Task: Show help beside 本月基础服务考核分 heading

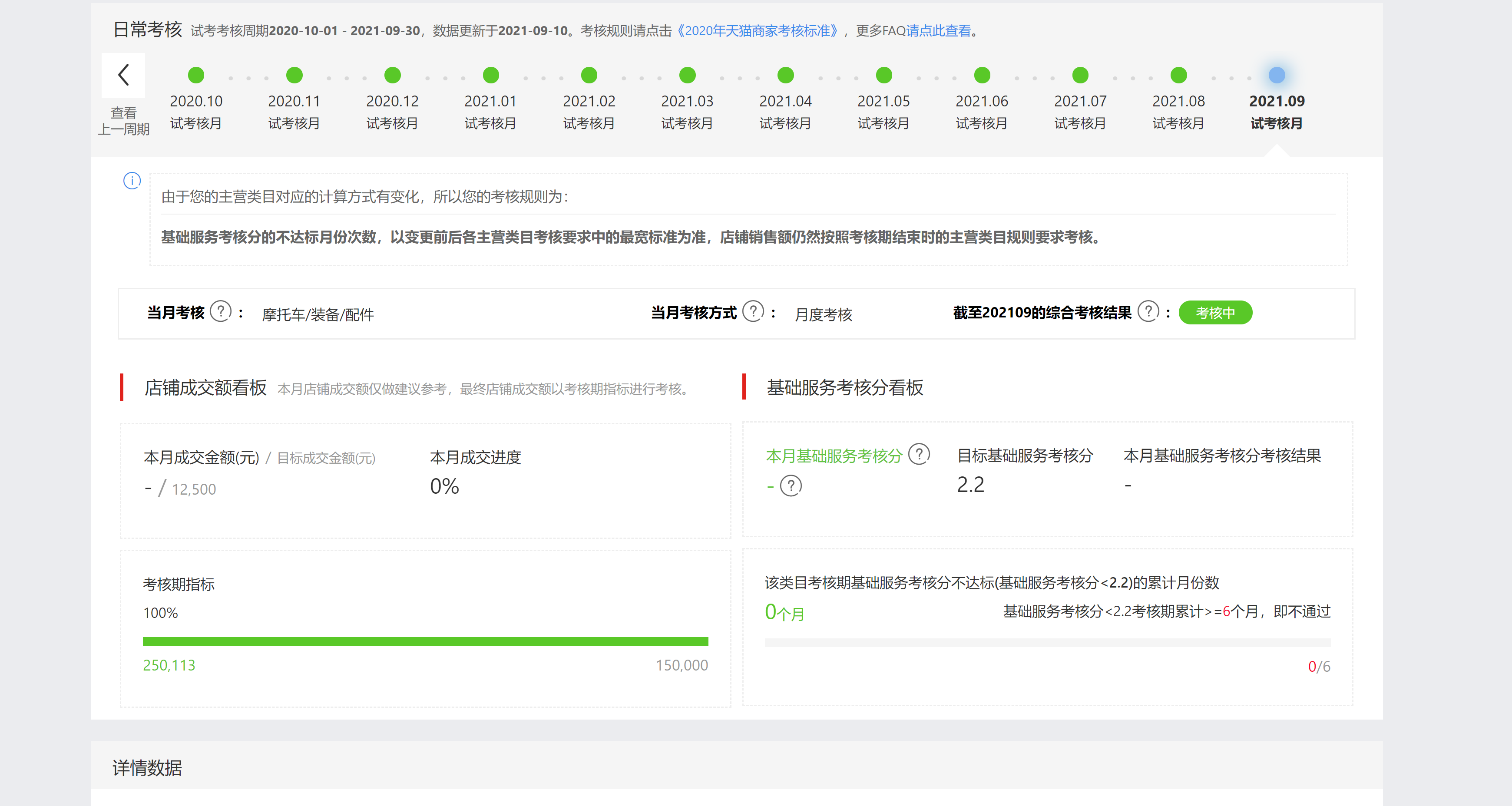Action: click(919, 454)
